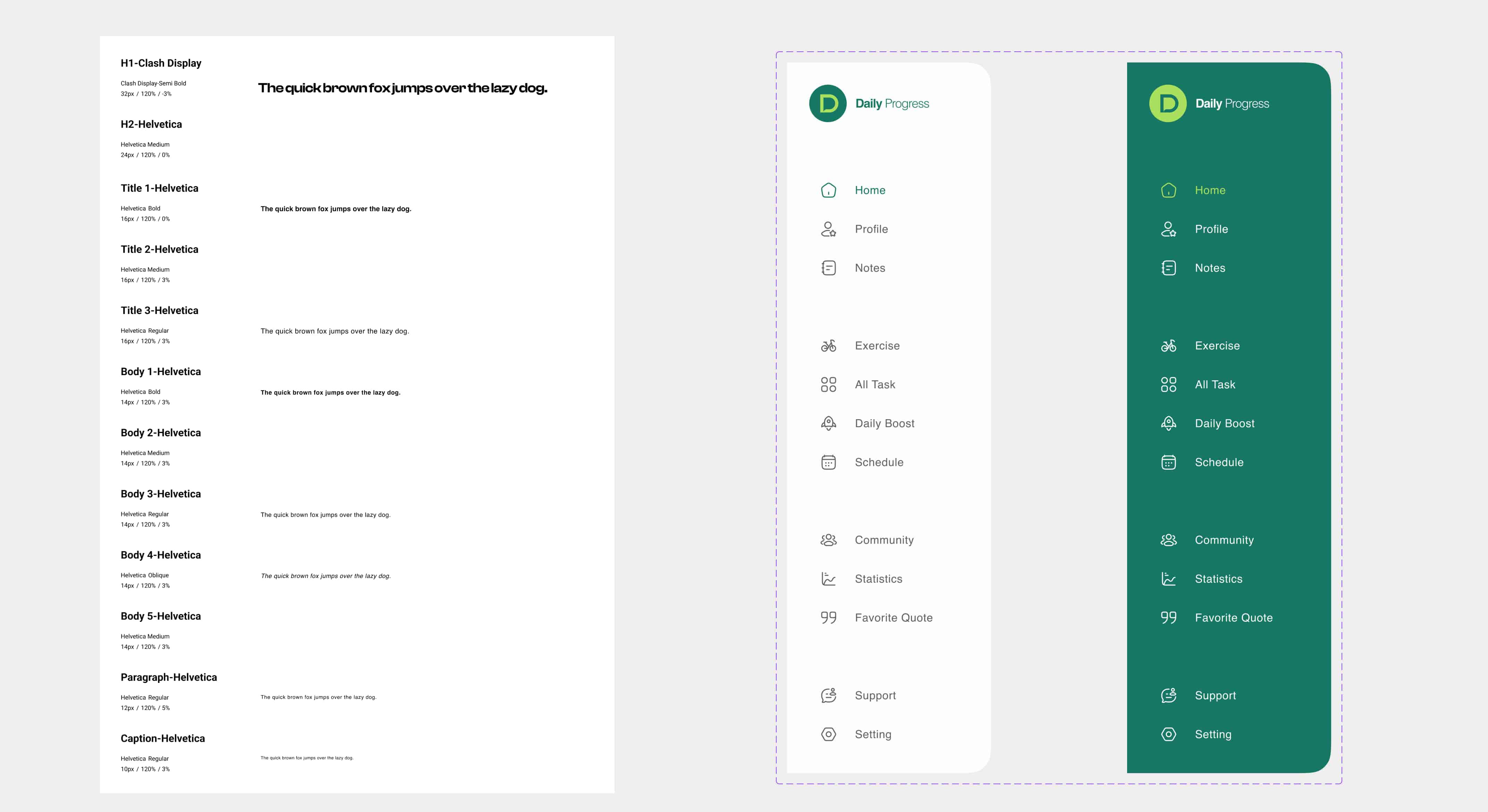Open Support in the light sidebar
Image resolution: width=1488 pixels, height=812 pixels.
pos(875,695)
